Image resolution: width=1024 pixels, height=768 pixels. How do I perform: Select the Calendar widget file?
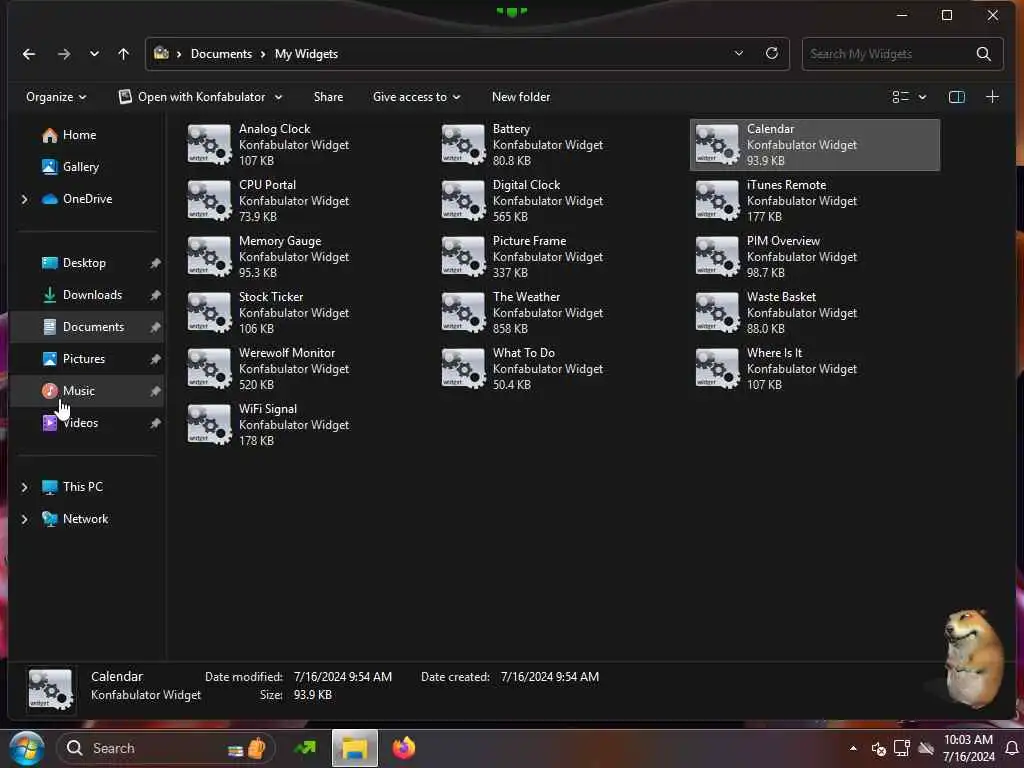[x=814, y=145]
